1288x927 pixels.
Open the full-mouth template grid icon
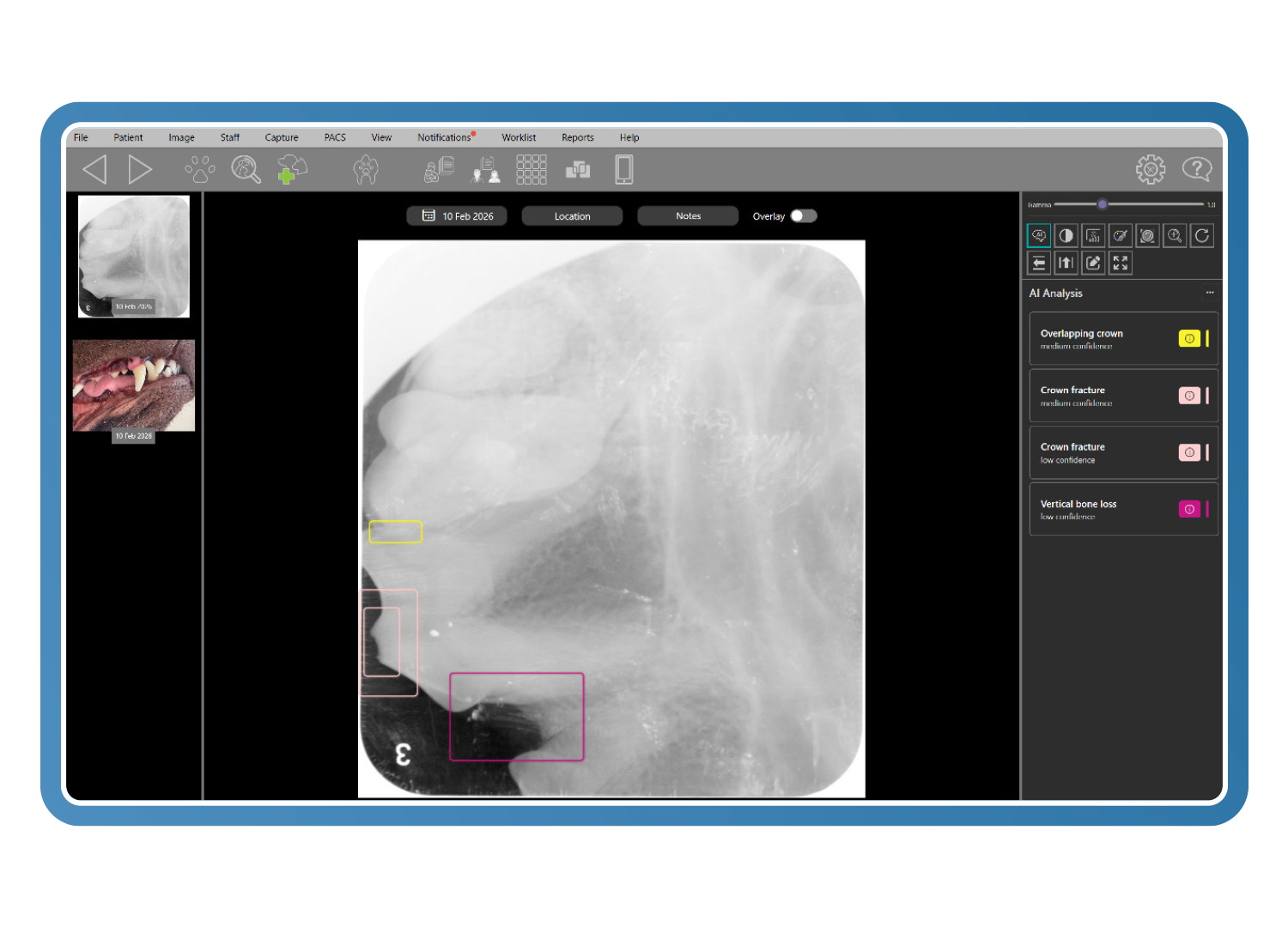click(x=532, y=169)
